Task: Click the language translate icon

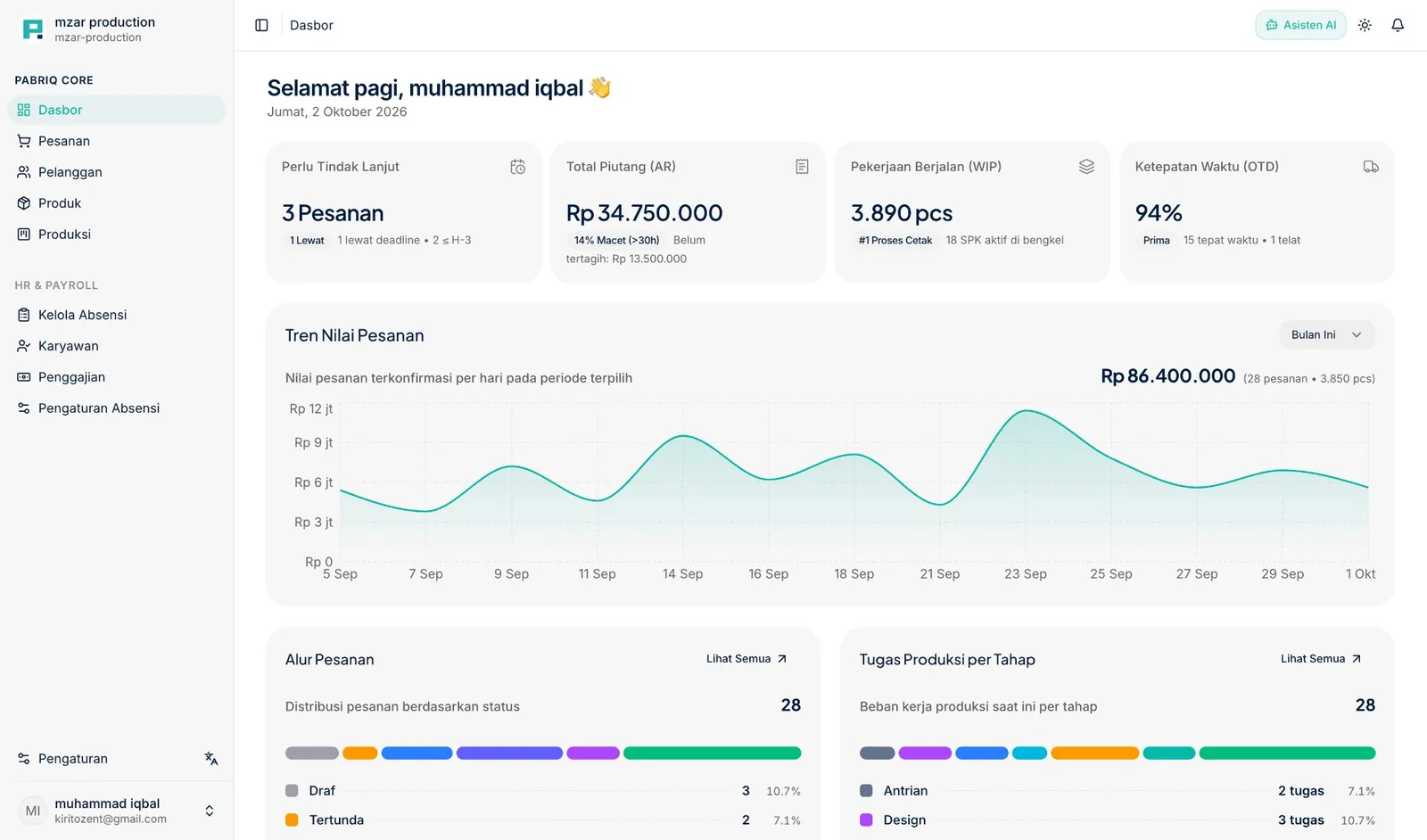Action: point(211,759)
